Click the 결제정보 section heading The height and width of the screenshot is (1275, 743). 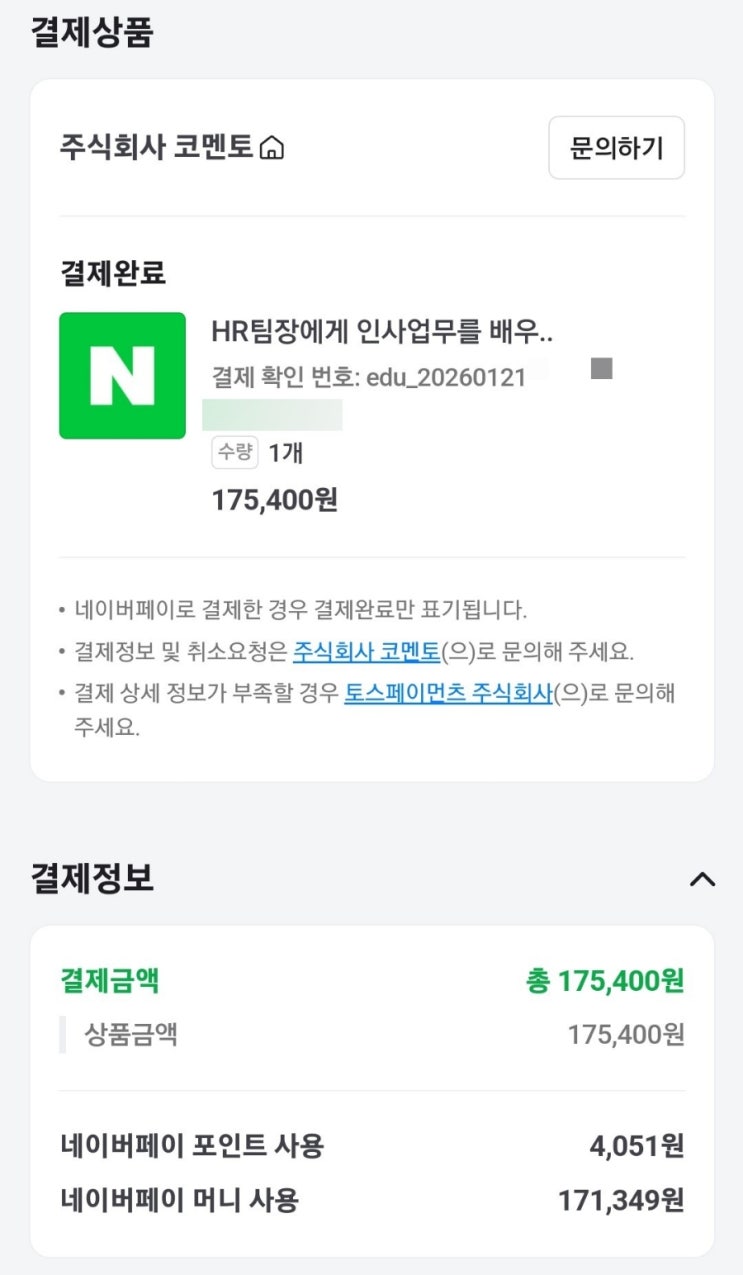coord(92,878)
